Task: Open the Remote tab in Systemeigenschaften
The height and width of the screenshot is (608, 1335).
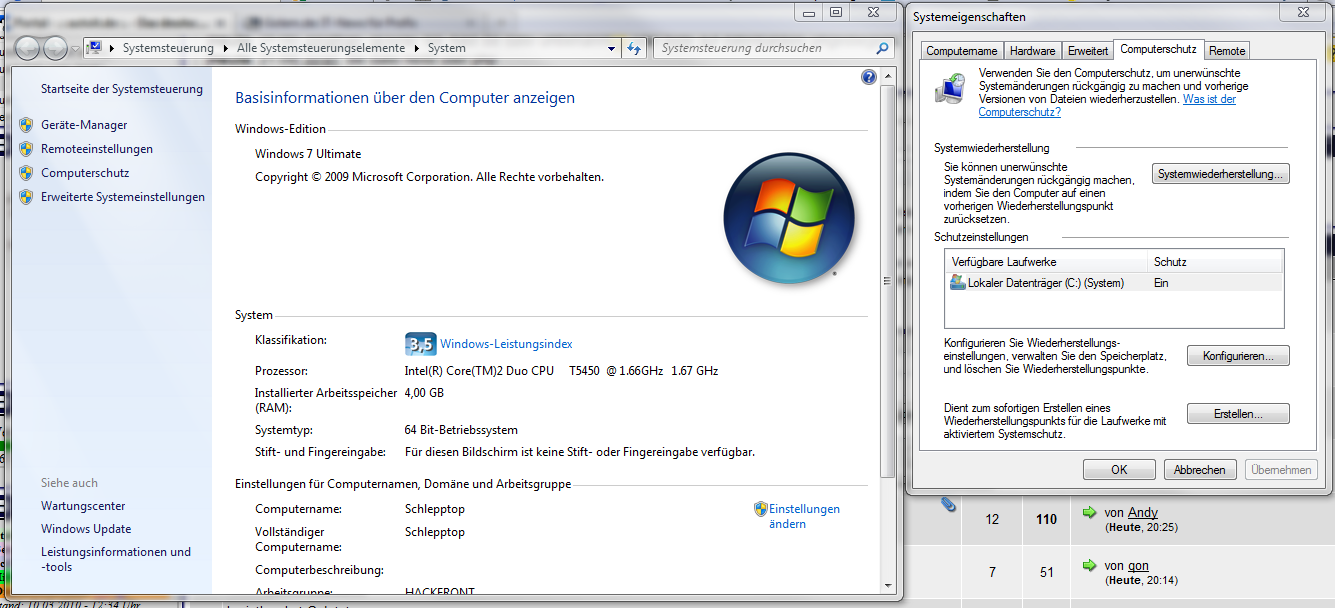Action: pyautogui.click(x=1226, y=51)
